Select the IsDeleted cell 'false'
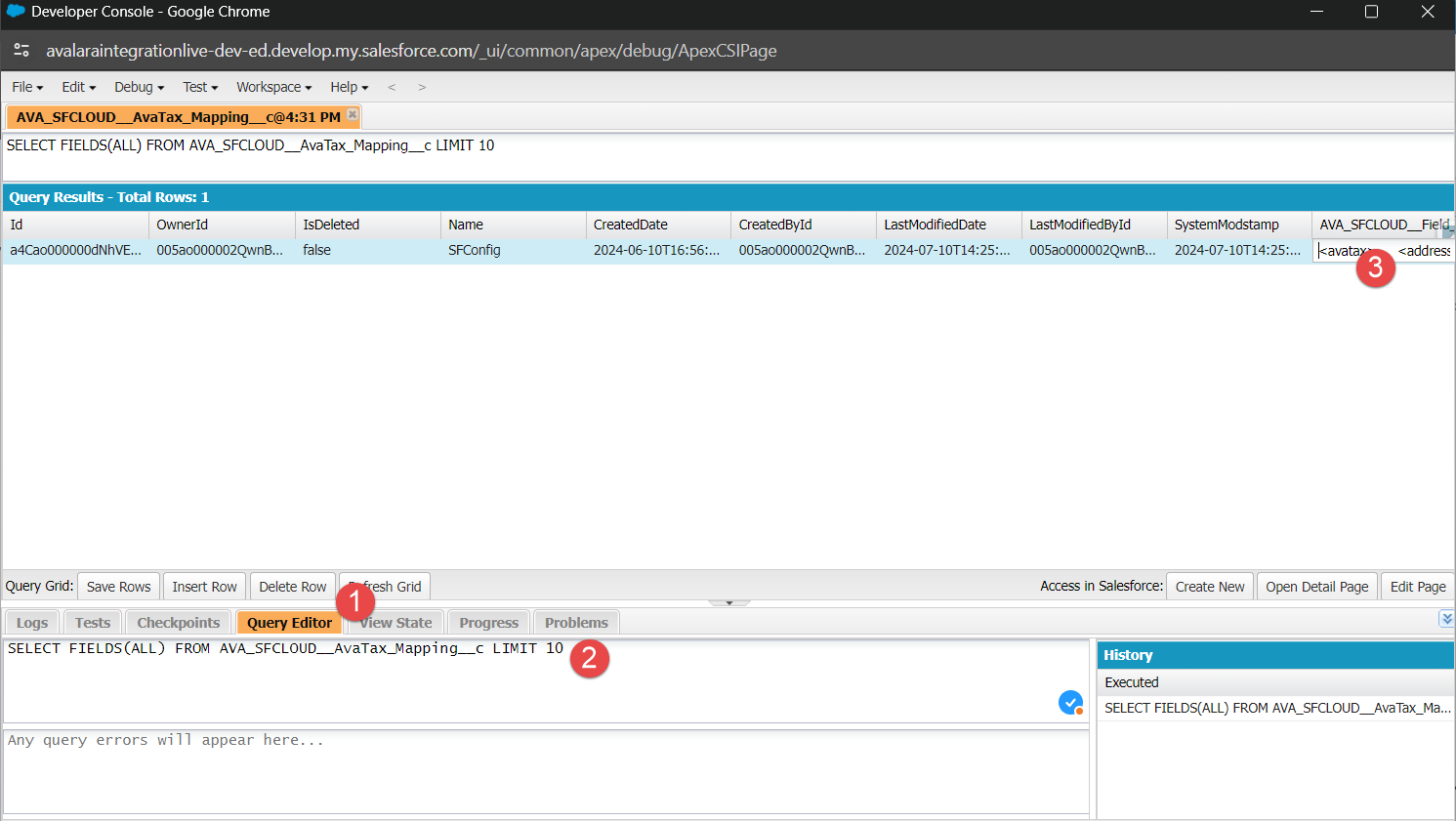 [368, 251]
